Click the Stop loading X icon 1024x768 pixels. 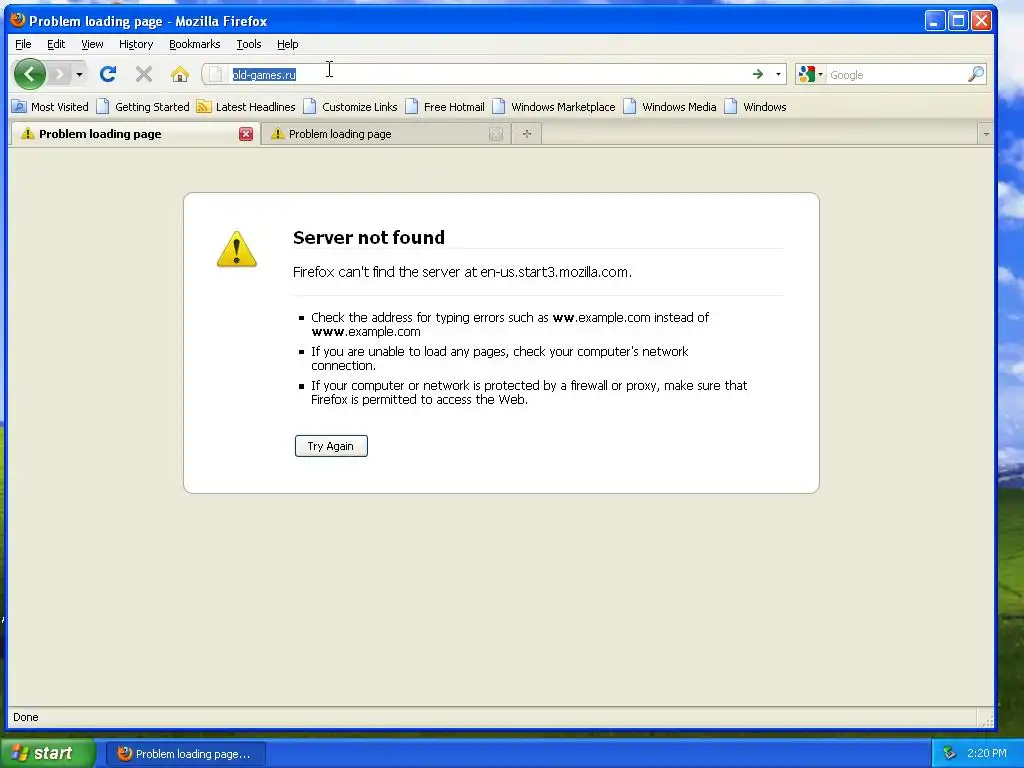pyautogui.click(x=144, y=74)
